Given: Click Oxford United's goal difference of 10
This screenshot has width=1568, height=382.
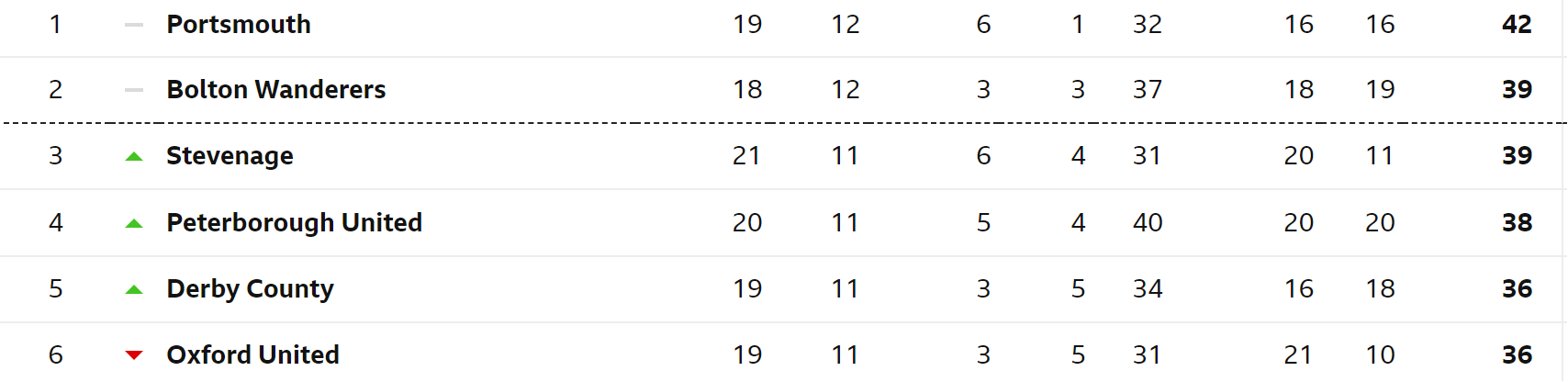Looking at the screenshot, I should (1380, 355).
